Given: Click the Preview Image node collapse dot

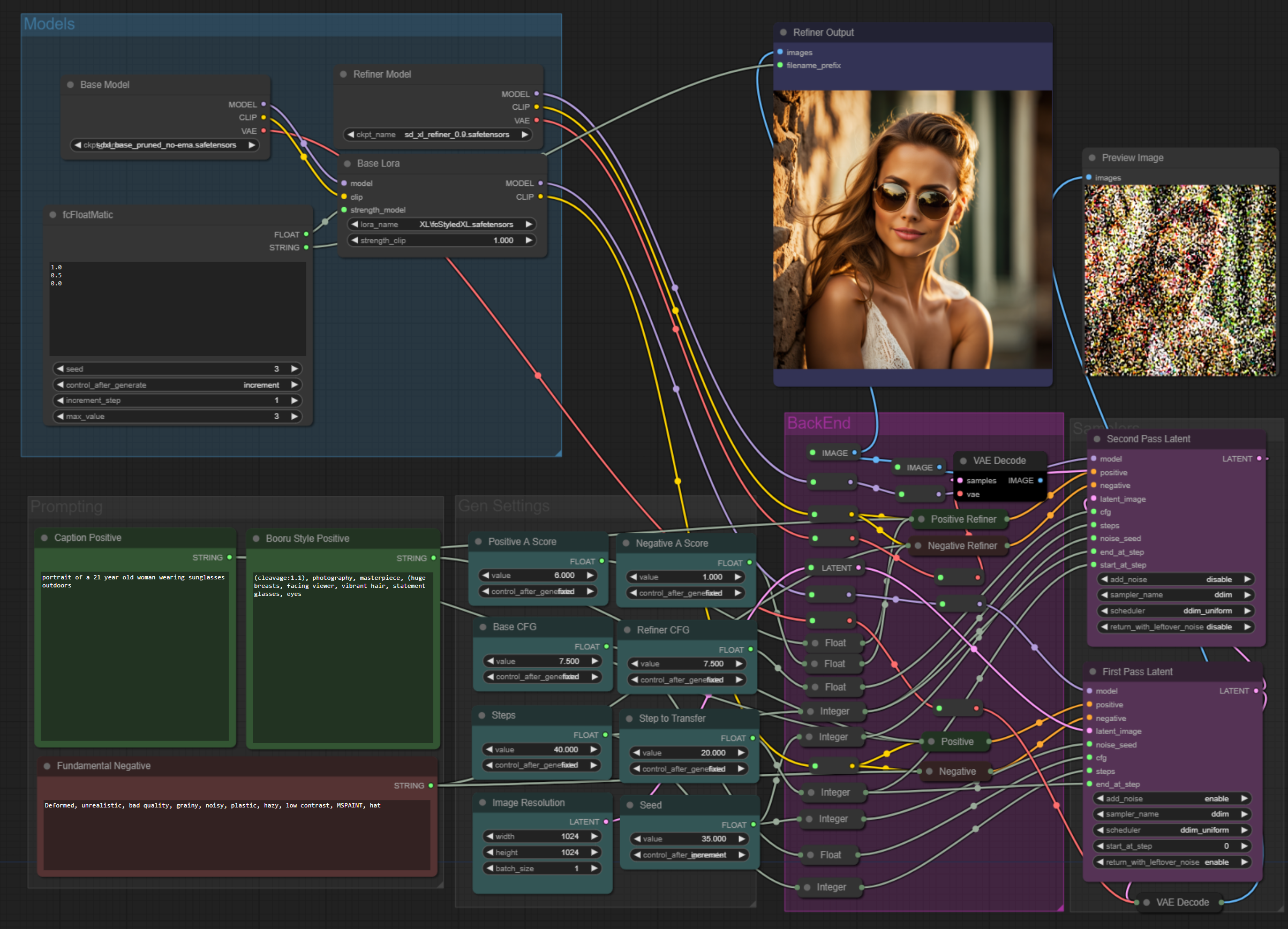Looking at the screenshot, I should (x=1091, y=158).
